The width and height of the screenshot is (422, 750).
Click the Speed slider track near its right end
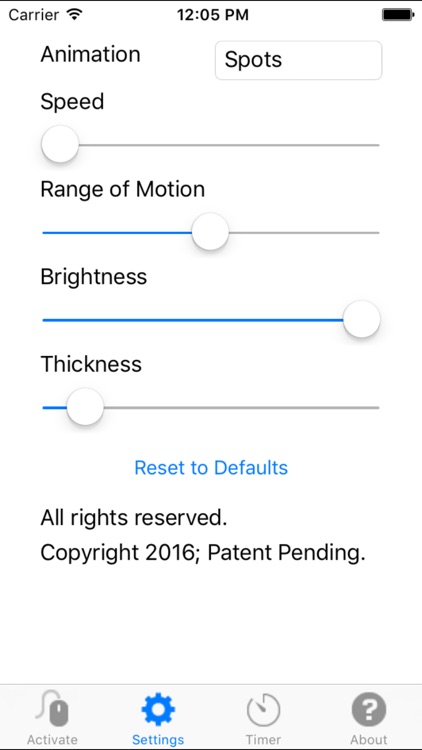[x=364, y=144]
